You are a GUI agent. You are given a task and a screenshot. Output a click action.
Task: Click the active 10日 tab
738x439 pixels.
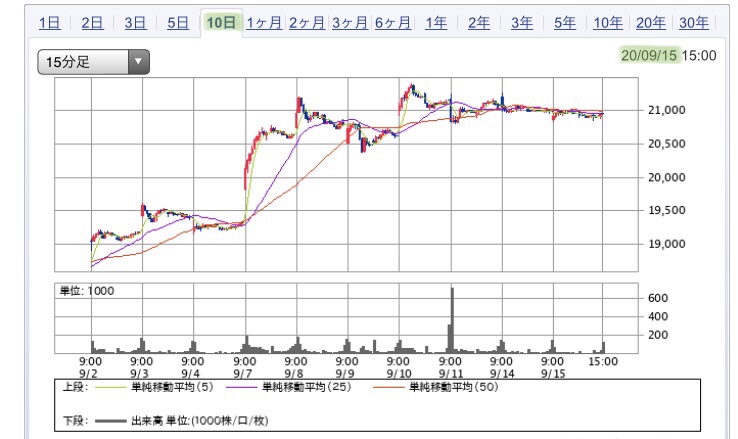pos(221,22)
